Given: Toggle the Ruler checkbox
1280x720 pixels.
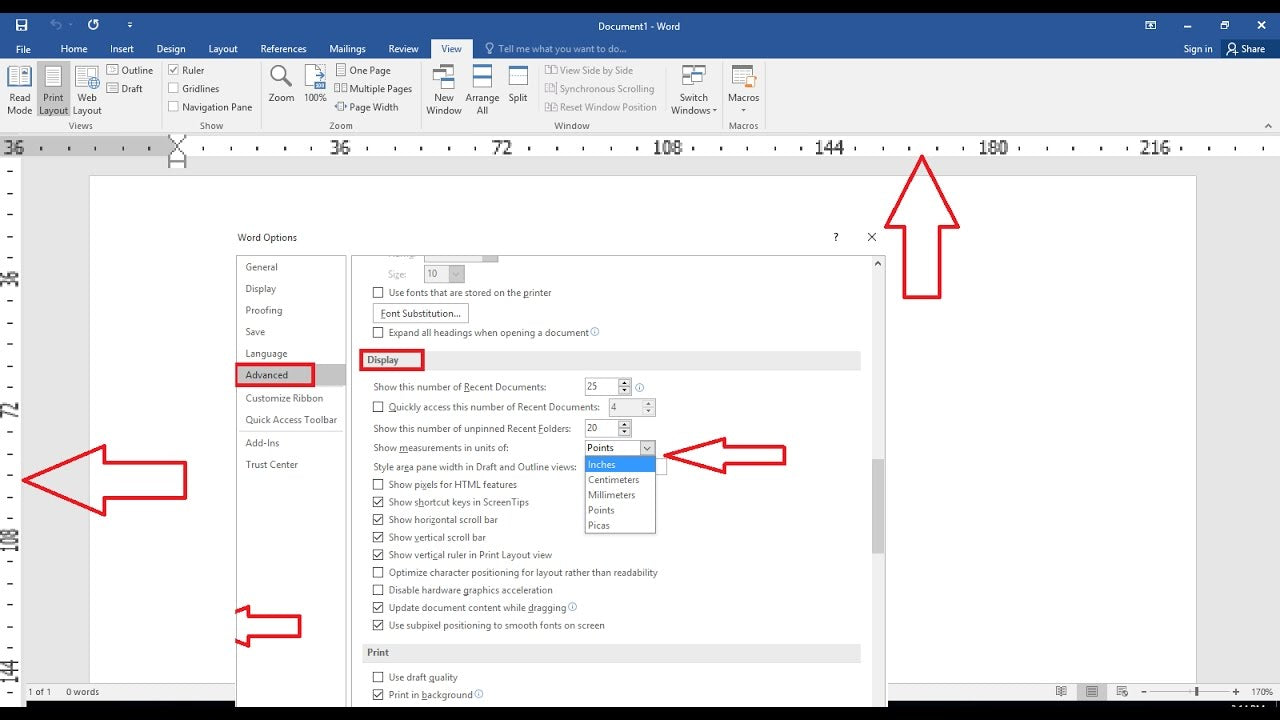Looking at the screenshot, I should [x=173, y=70].
